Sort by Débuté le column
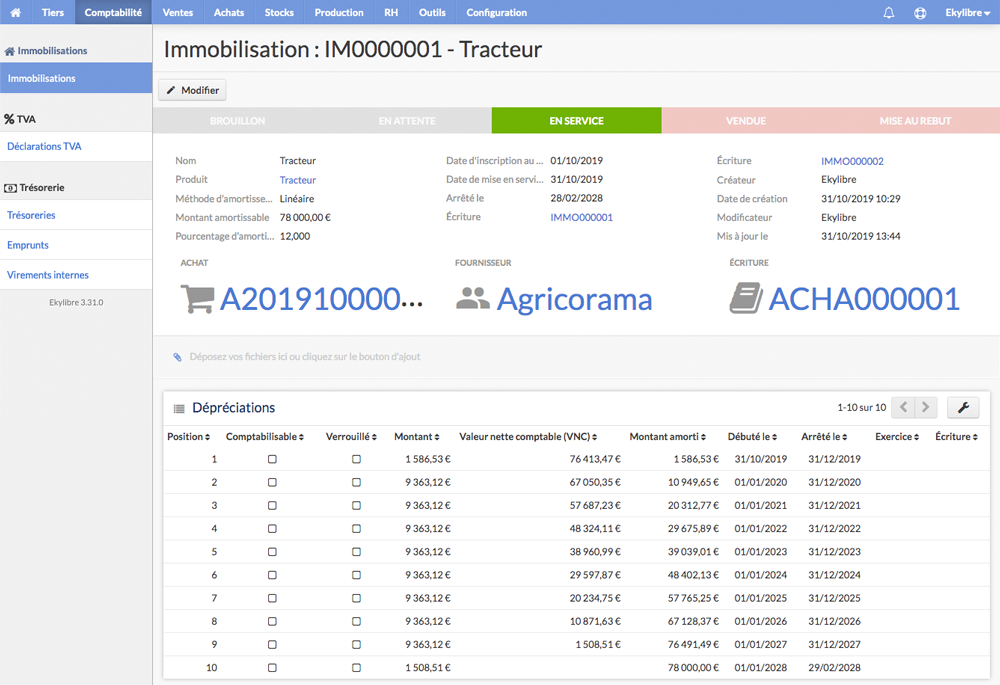The width and height of the screenshot is (1000, 685). coord(753,437)
